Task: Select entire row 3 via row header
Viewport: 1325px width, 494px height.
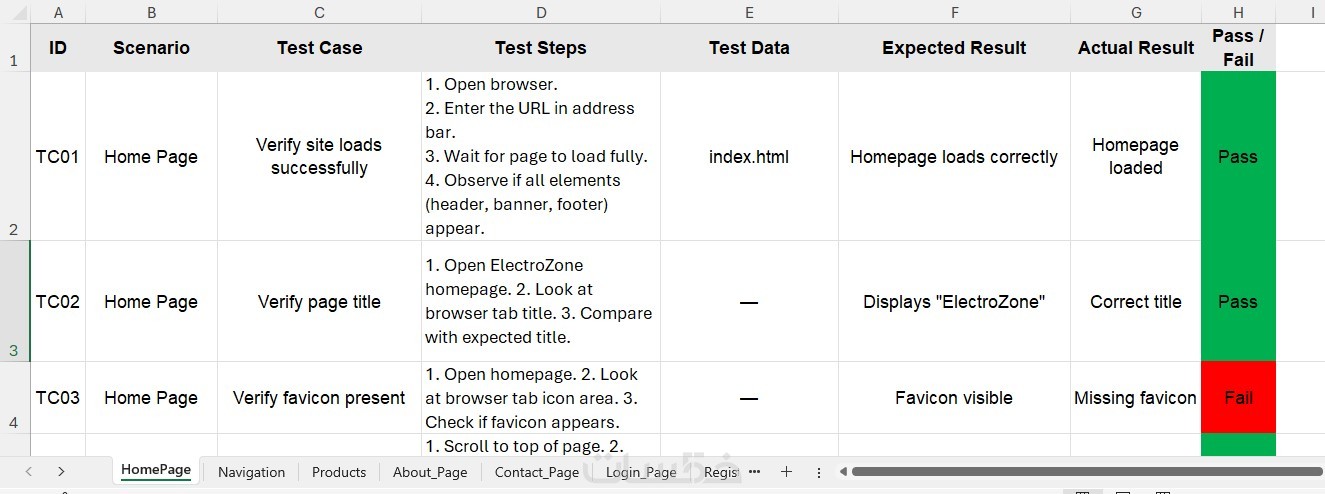Action: (14, 301)
